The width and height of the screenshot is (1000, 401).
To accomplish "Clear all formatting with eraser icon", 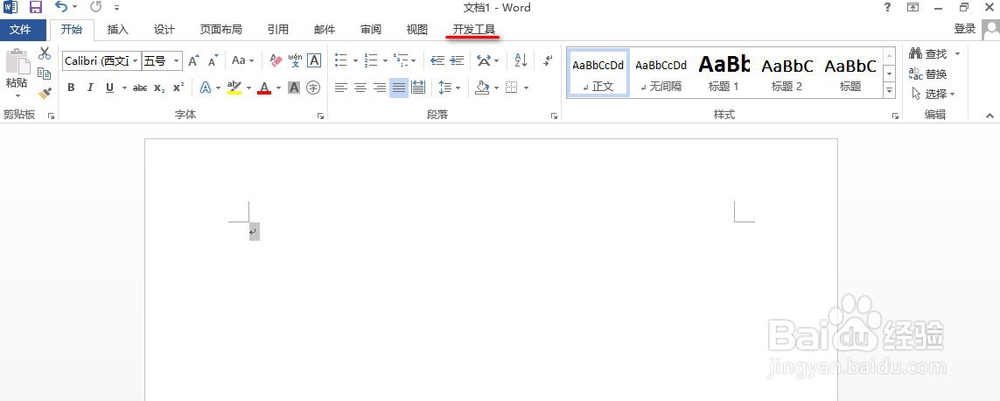I will coord(276,61).
